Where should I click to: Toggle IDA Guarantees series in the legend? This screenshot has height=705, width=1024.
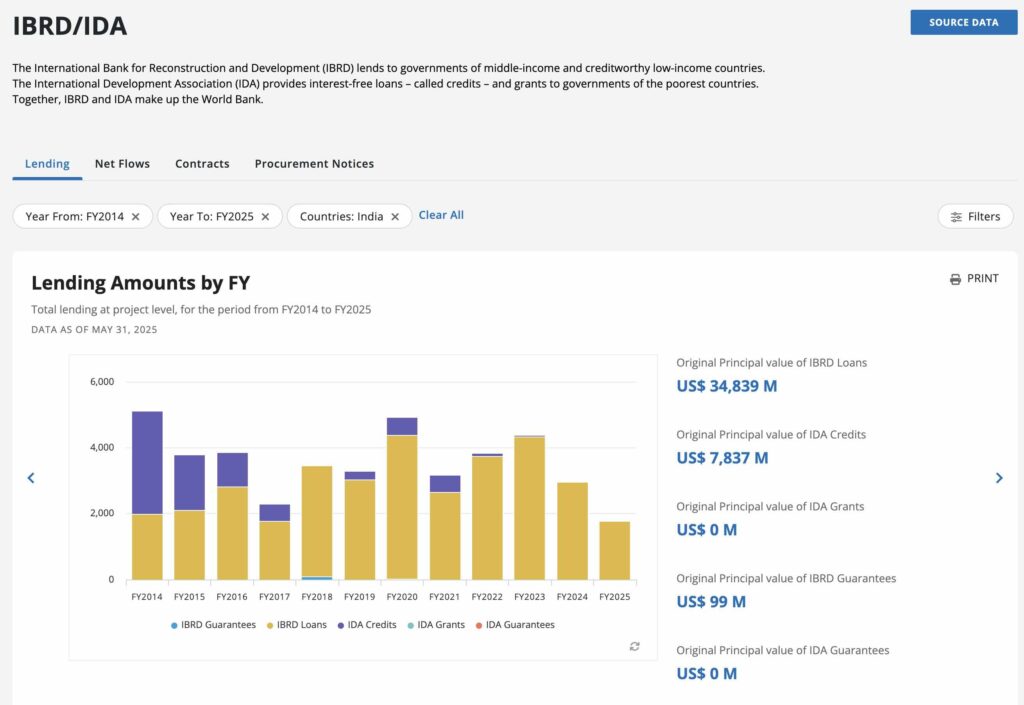pos(515,625)
